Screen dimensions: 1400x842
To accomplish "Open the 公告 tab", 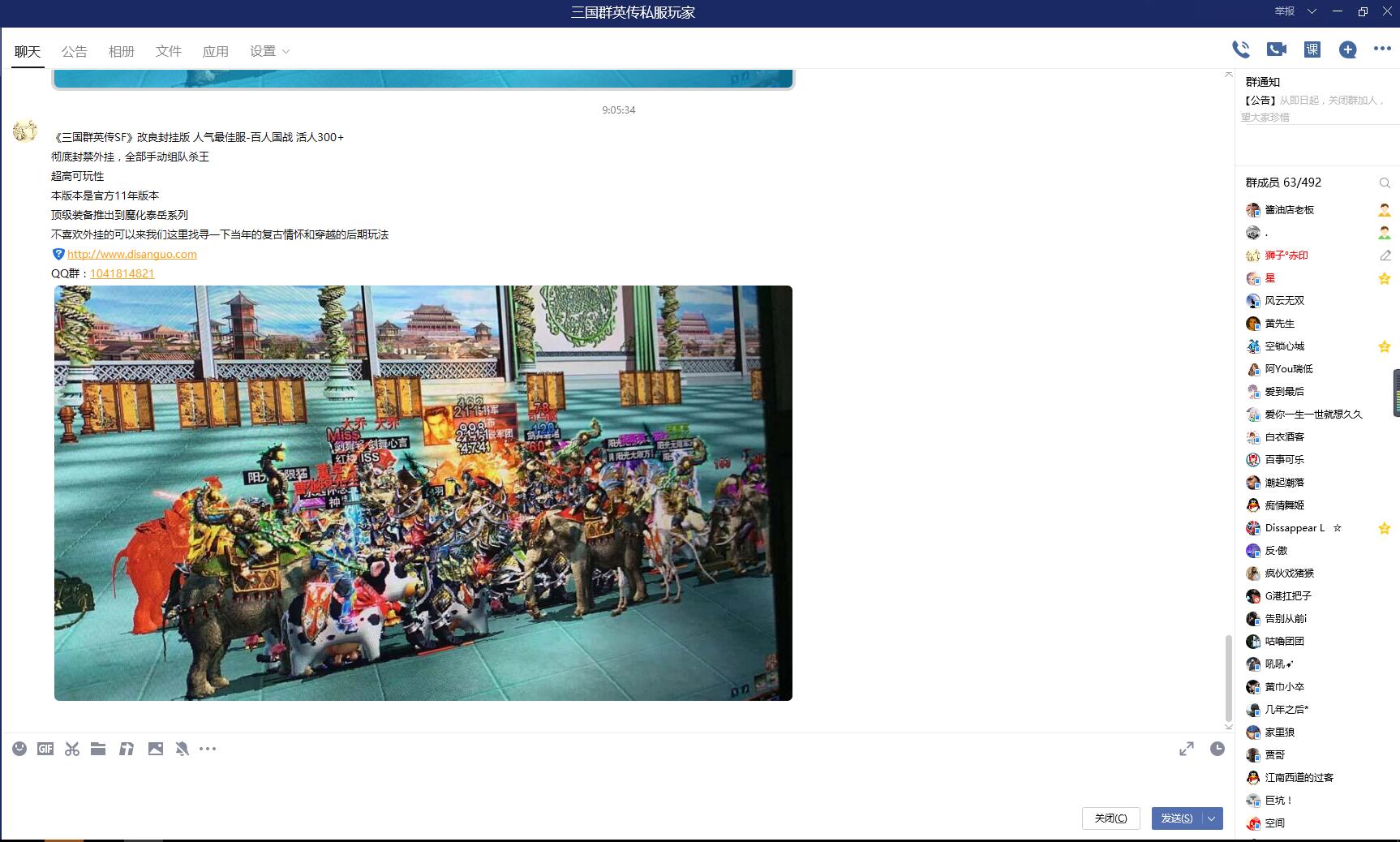I will click(74, 51).
